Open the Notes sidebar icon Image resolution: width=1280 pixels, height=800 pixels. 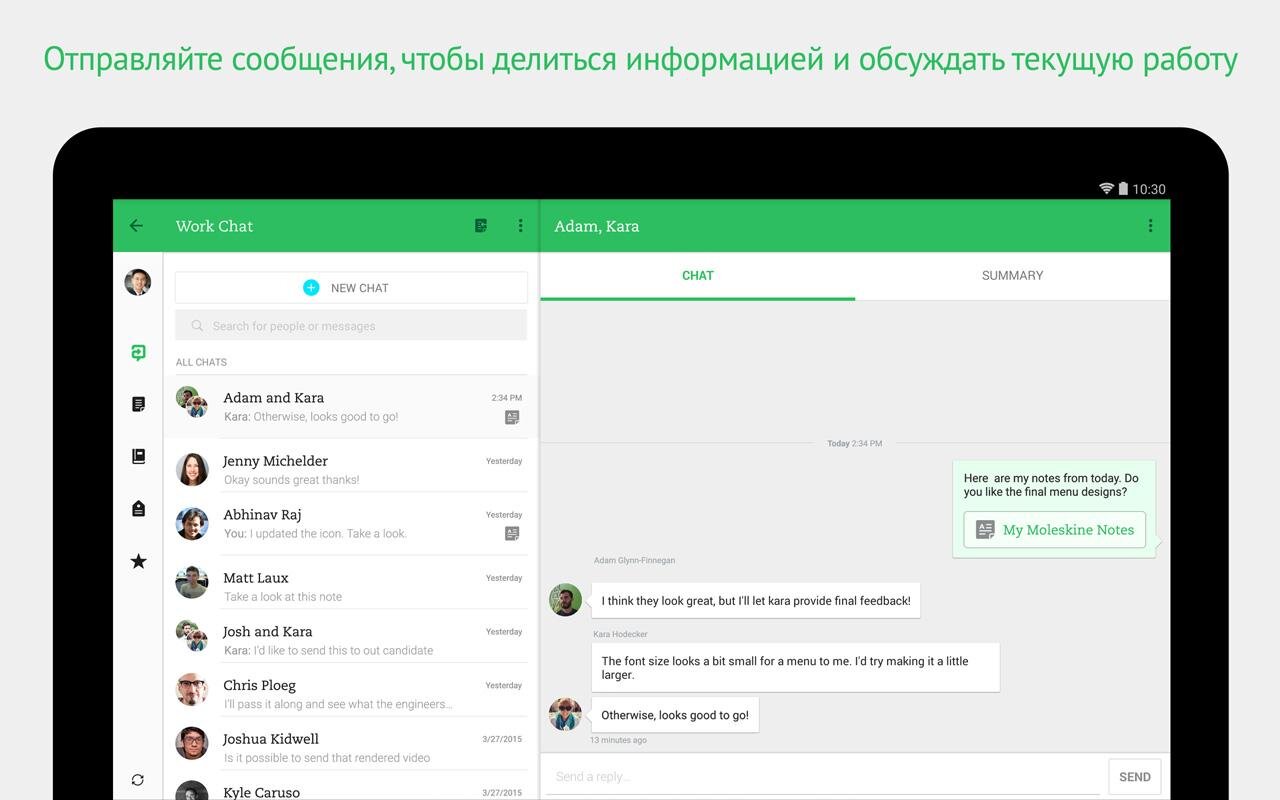click(x=138, y=404)
